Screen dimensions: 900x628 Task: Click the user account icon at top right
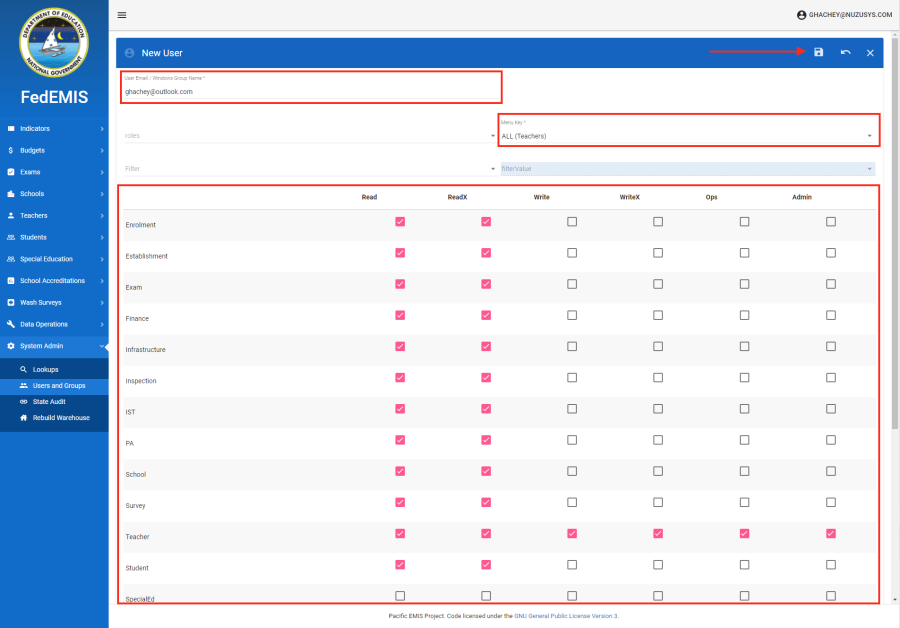point(801,15)
